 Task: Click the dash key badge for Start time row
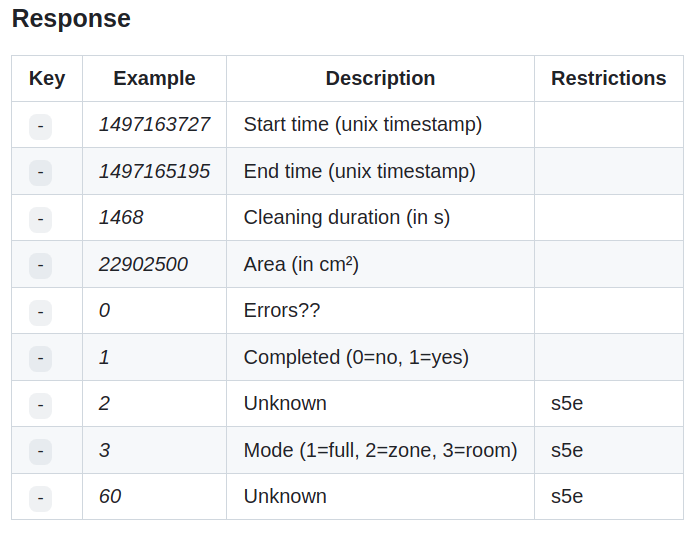point(40,127)
